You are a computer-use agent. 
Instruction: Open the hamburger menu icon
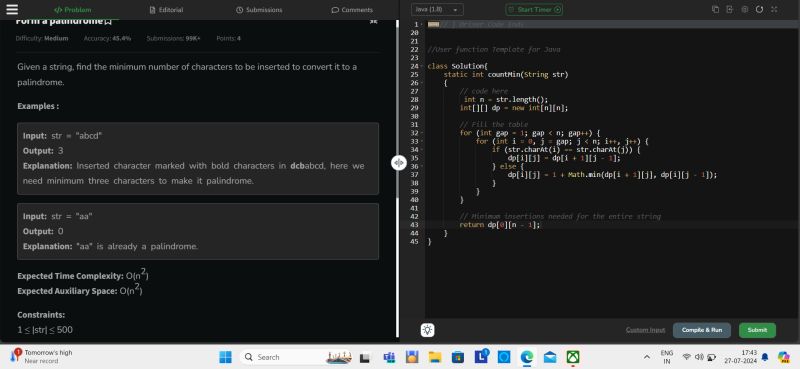click(x=11, y=10)
